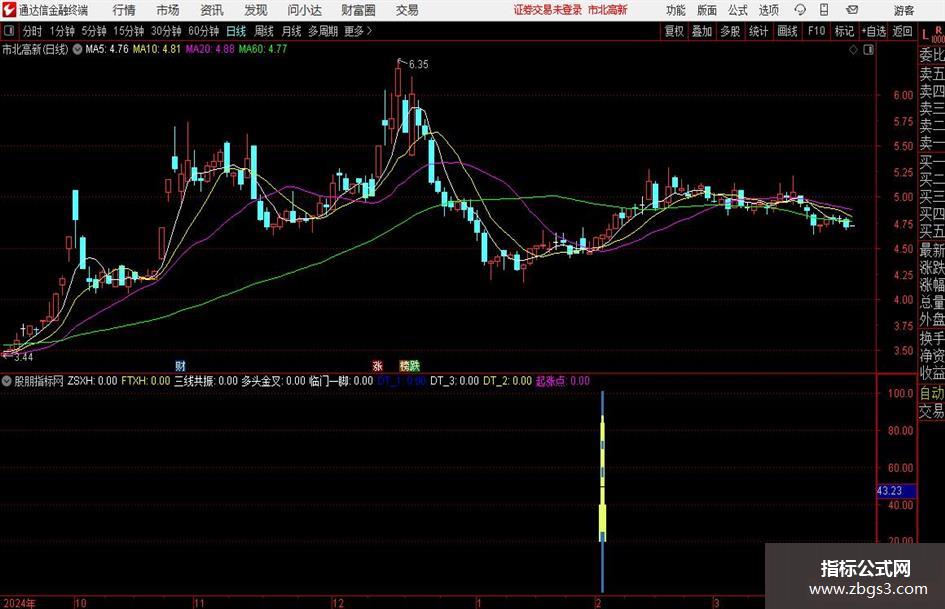The width and height of the screenshot is (945, 609).
Task: Open the customer service headset icon
Action: pyautogui.click(x=800, y=10)
